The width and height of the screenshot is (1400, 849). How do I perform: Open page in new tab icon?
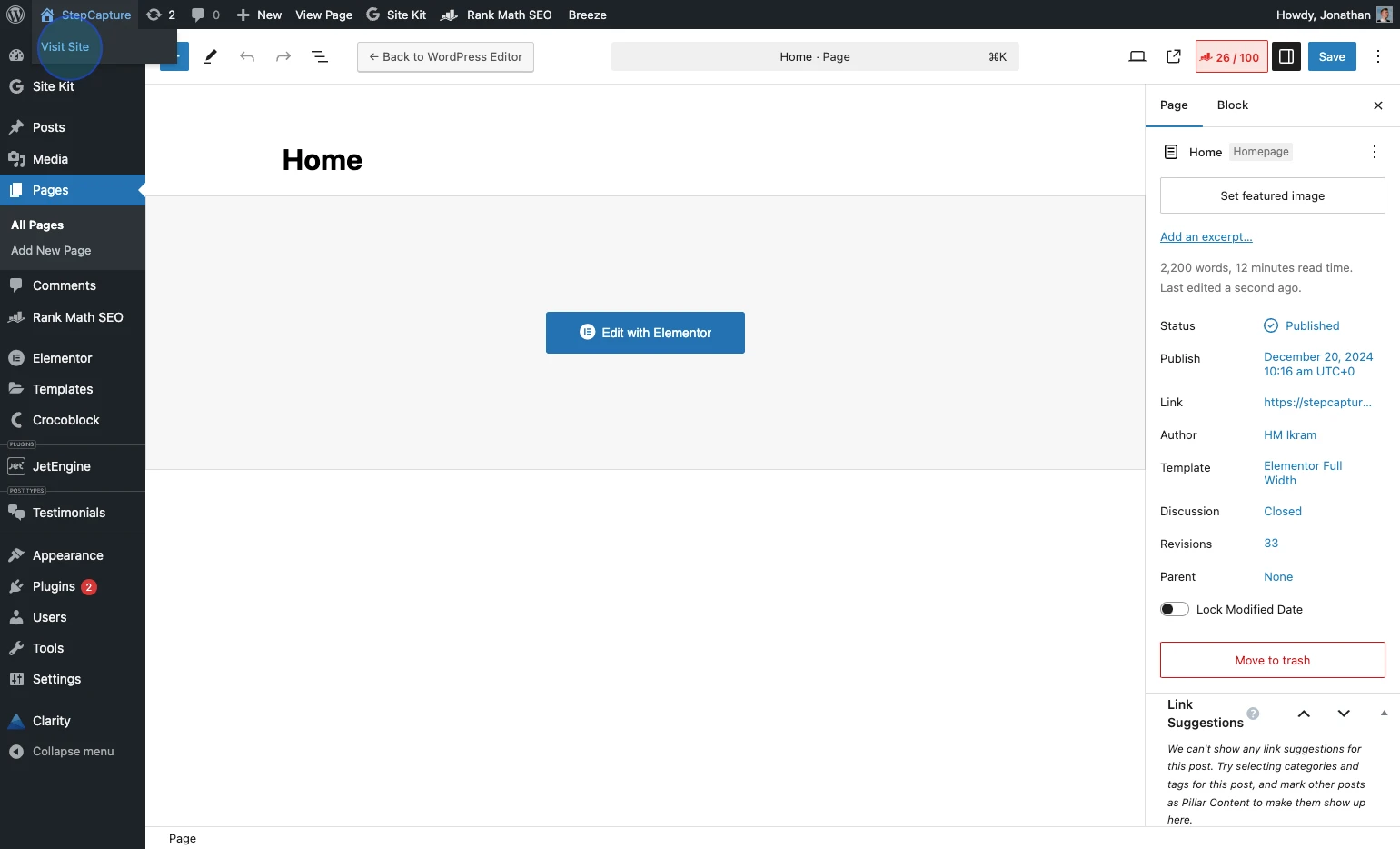[1174, 56]
